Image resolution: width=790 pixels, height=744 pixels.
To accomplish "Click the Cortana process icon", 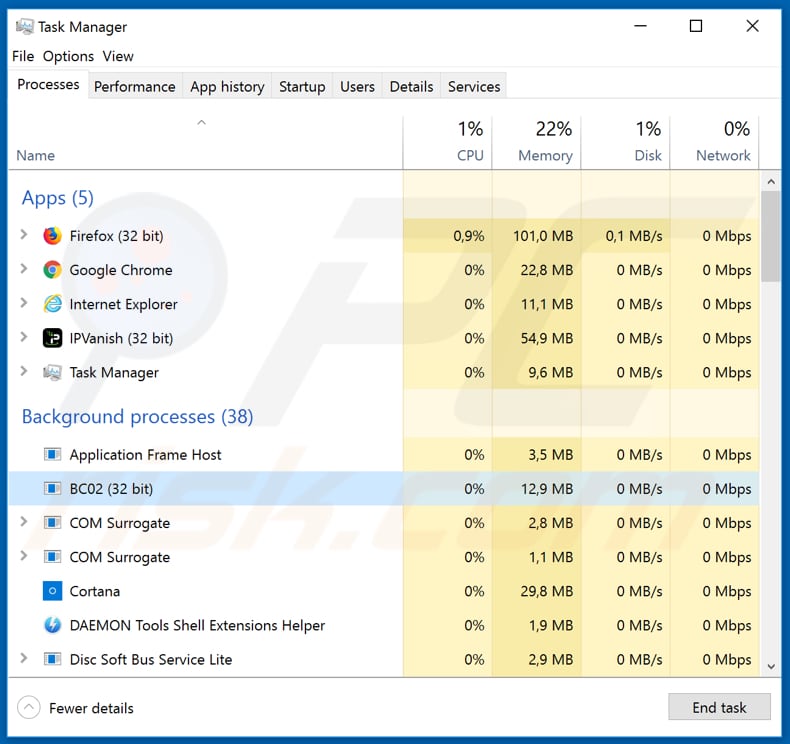I will [x=52, y=591].
